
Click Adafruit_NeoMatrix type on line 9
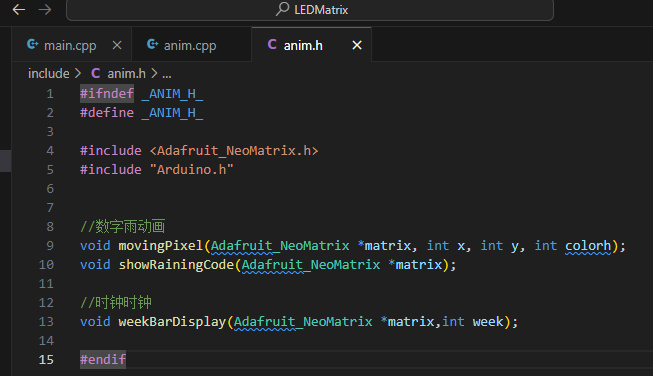pyautogui.click(x=280, y=246)
